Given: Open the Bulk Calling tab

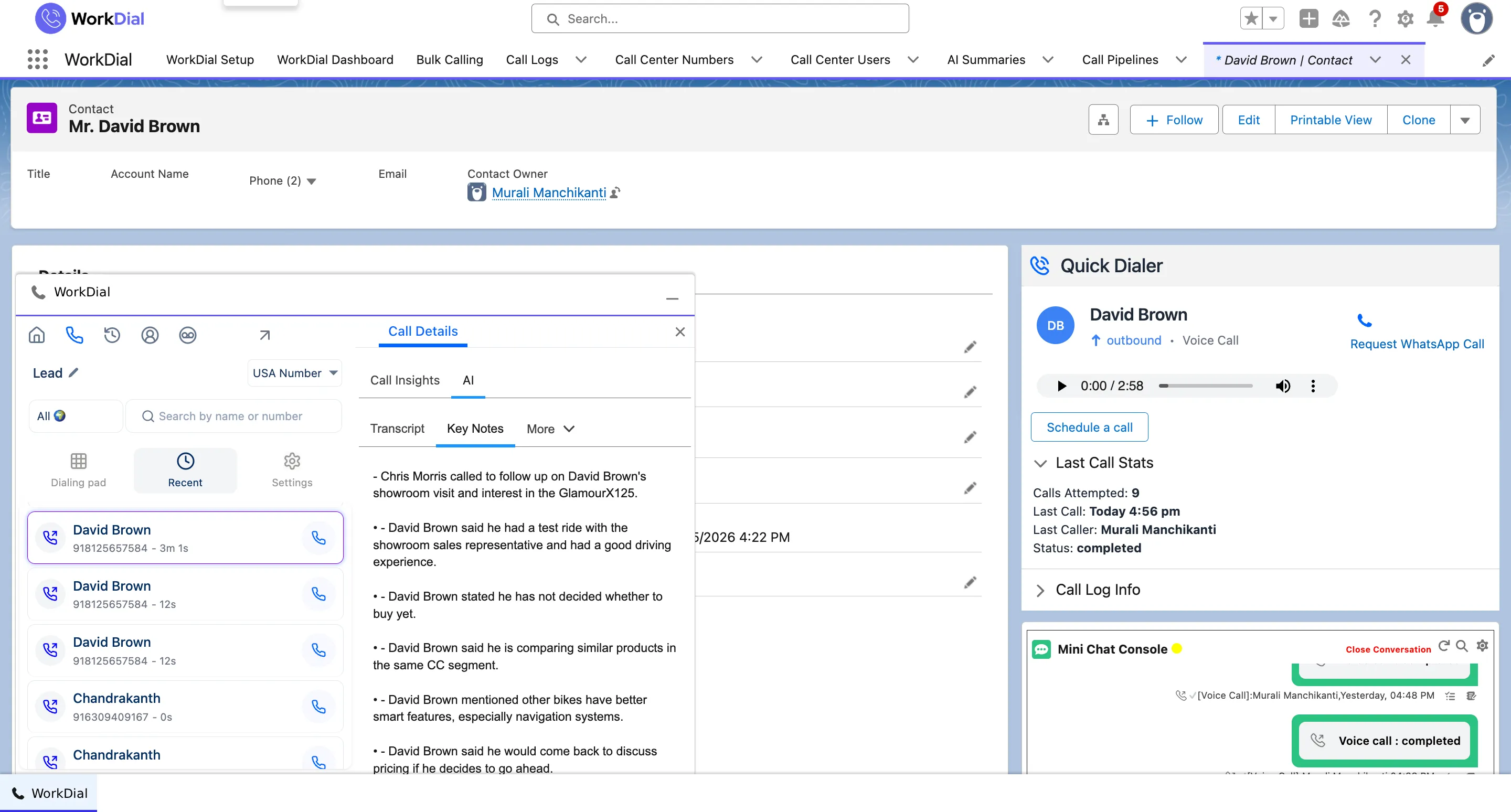Looking at the screenshot, I should tap(449, 60).
